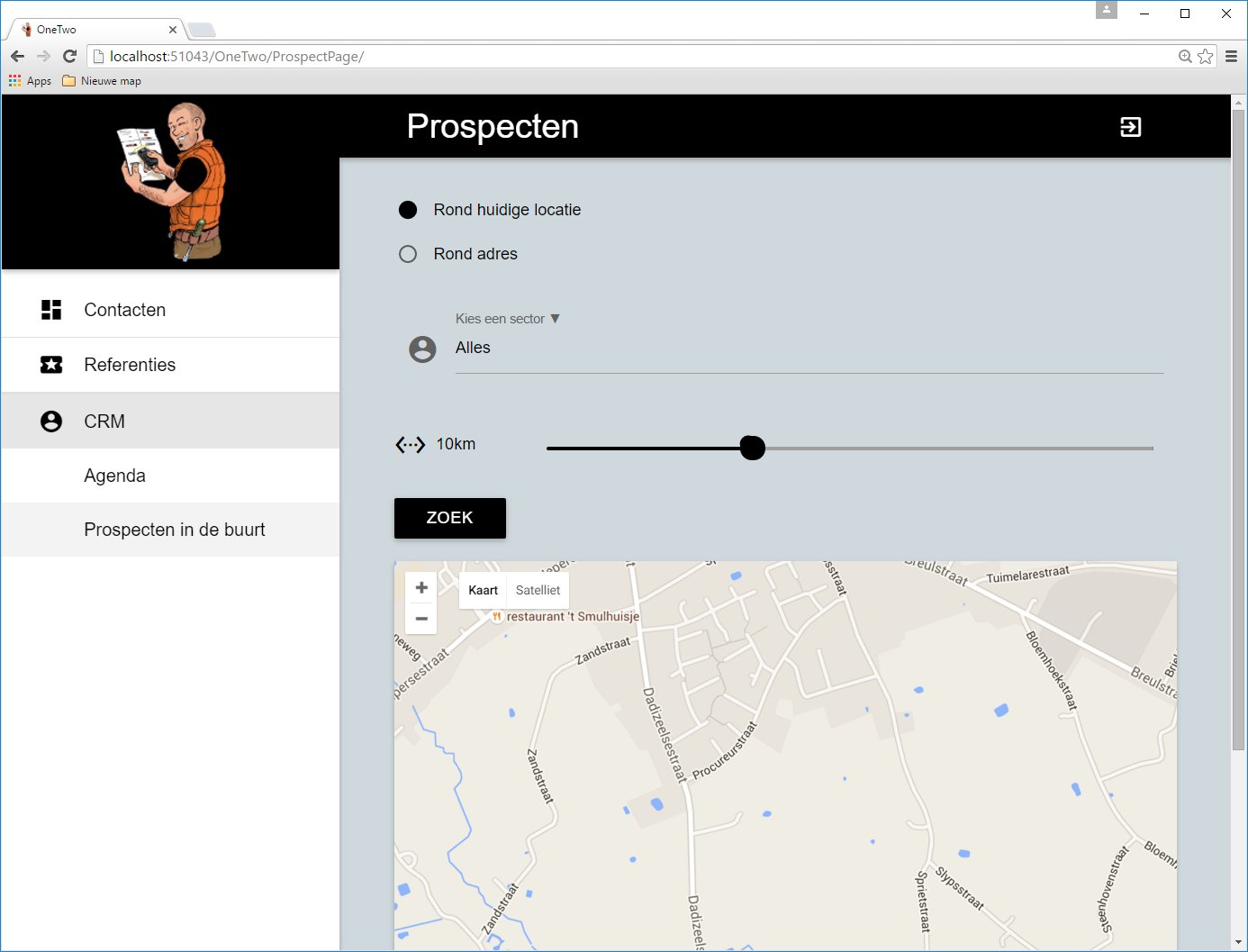Open the Alles sector selection field
Screen dimensions: 1248x952
809,349
